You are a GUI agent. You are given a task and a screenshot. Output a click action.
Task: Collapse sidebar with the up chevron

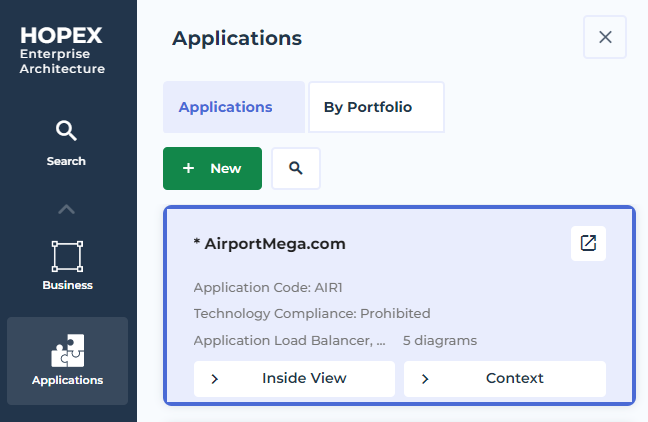[x=67, y=210]
